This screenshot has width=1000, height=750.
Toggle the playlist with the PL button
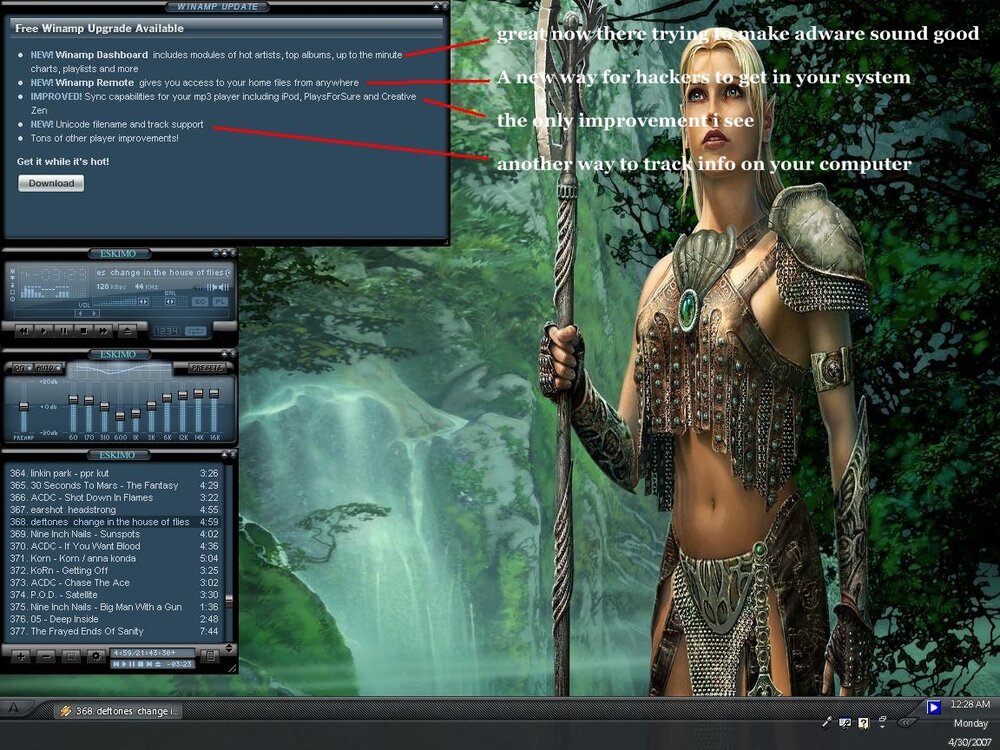220,302
